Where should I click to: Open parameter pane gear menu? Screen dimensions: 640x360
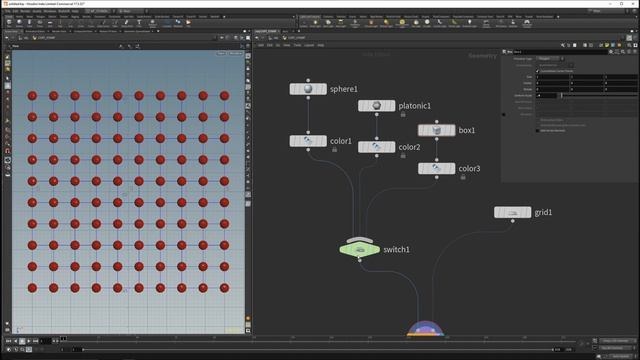pos(611,52)
